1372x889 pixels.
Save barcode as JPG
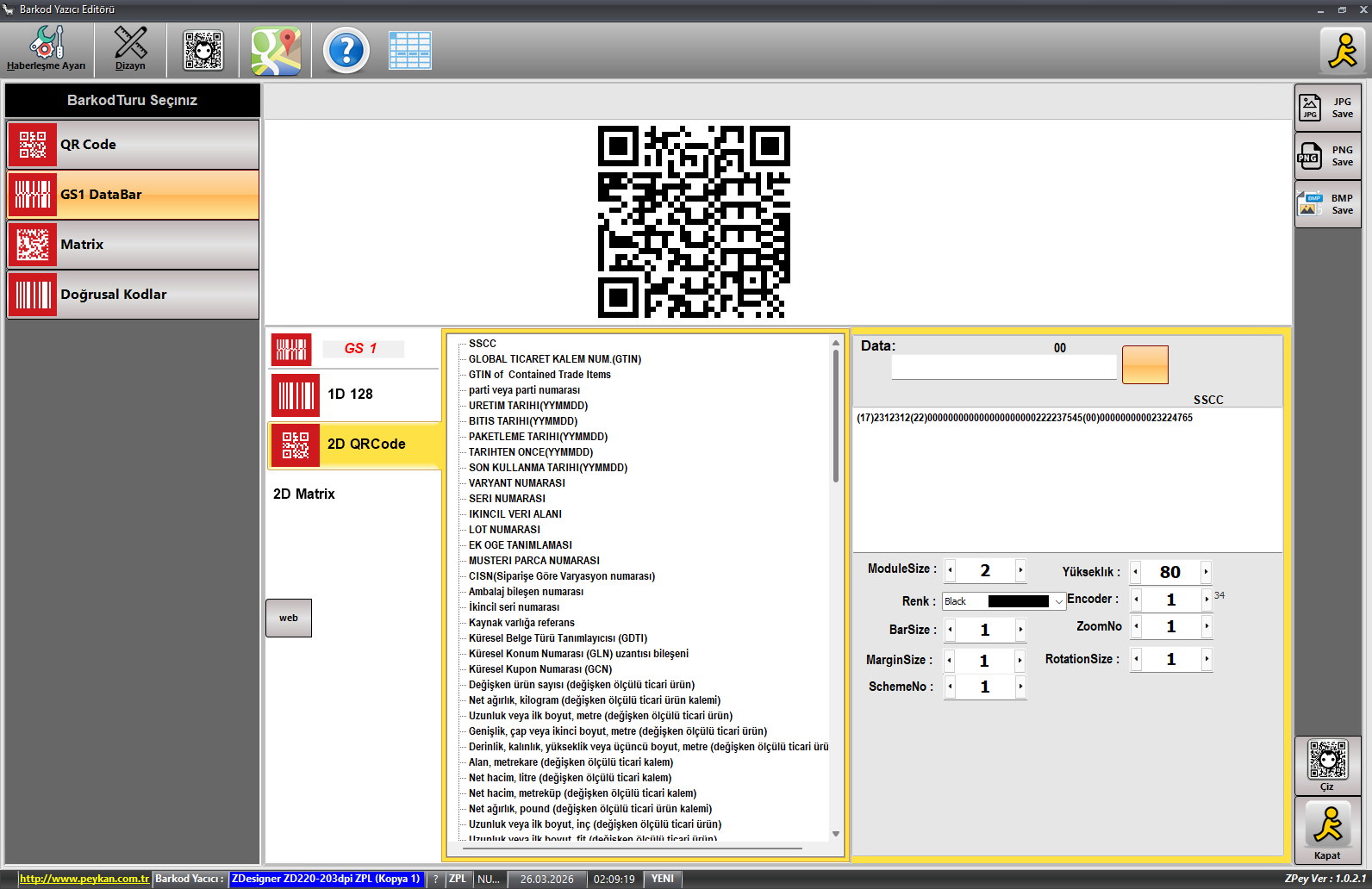(1327, 108)
